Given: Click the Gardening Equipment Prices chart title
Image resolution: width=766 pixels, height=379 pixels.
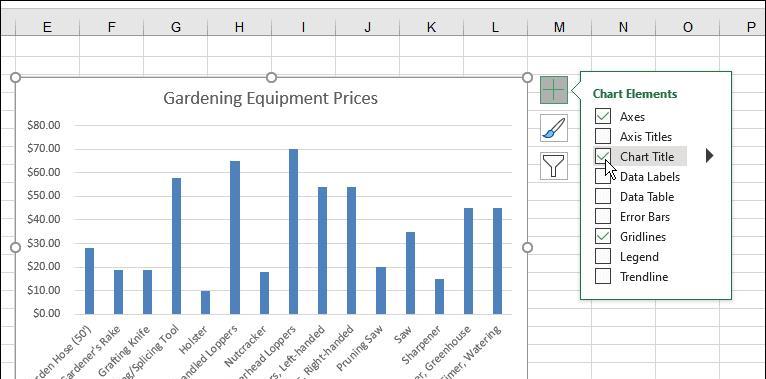Looking at the screenshot, I should pos(270,98).
